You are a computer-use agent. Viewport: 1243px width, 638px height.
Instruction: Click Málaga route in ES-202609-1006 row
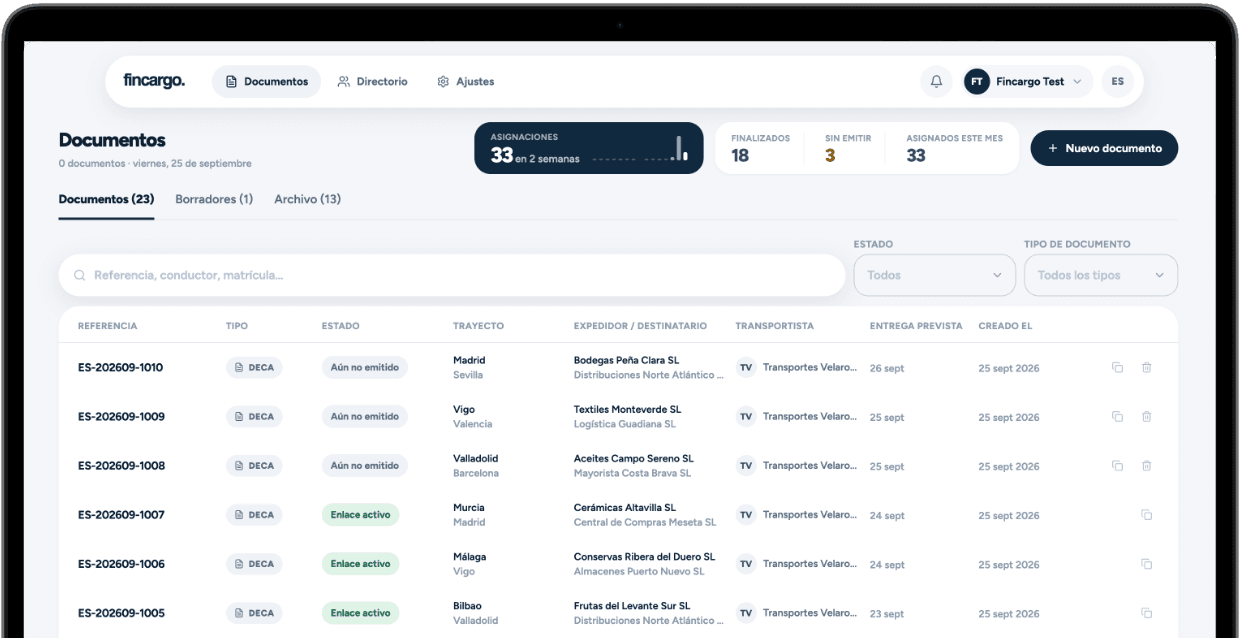coord(468,556)
